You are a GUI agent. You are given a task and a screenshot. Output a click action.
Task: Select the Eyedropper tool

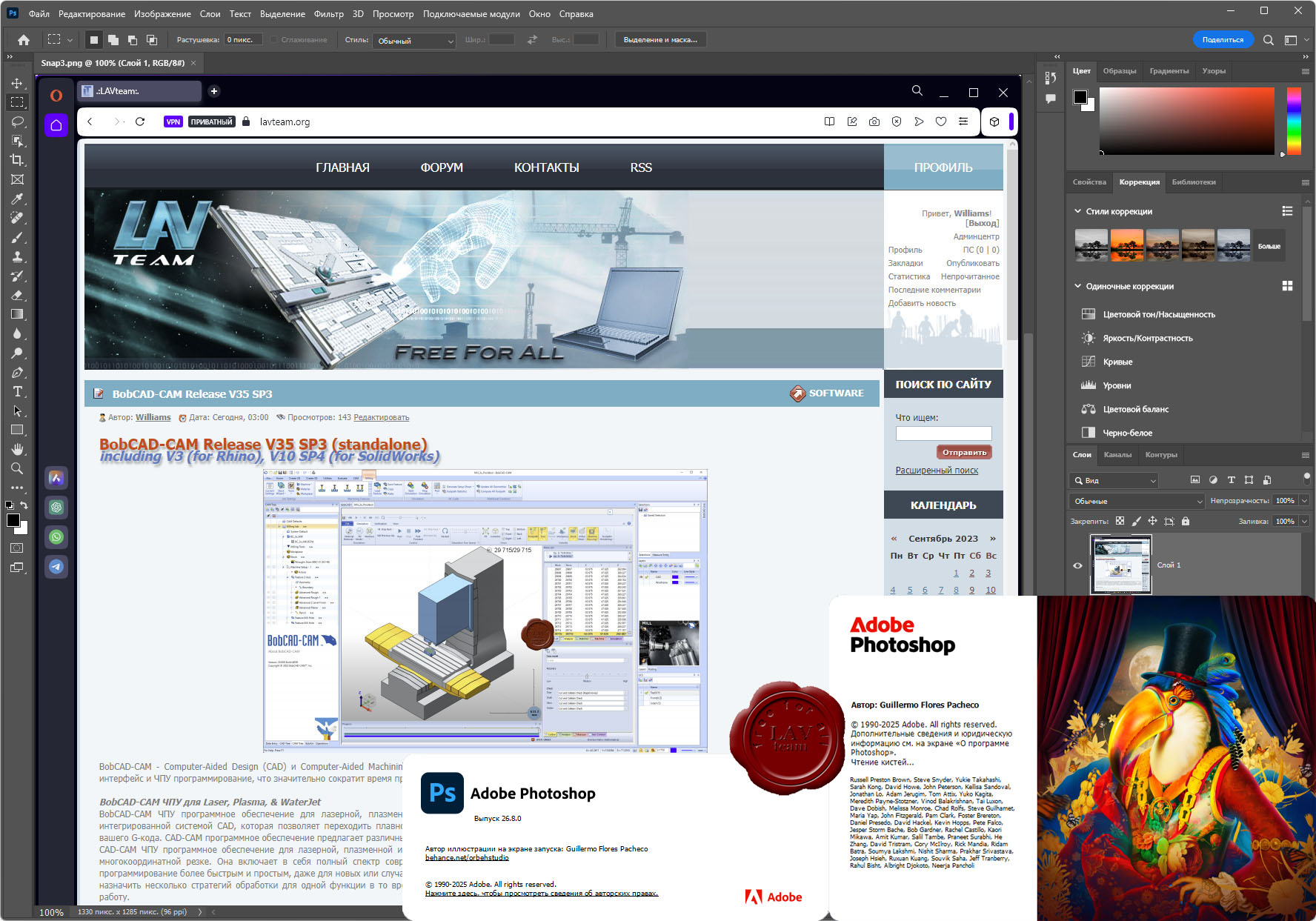point(17,199)
